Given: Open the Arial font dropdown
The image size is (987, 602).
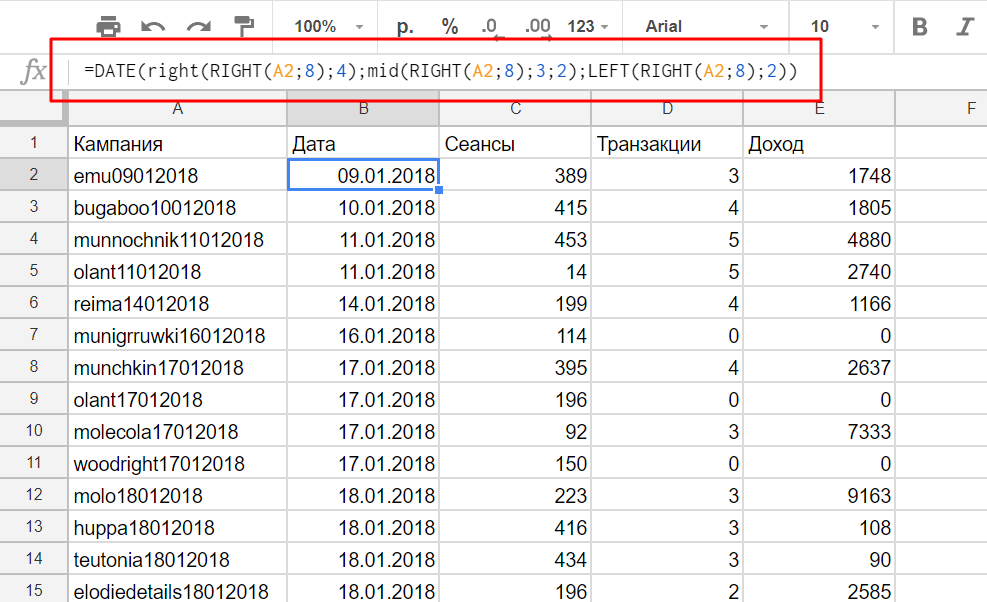Looking at the screenshot, I should point(706,27).
